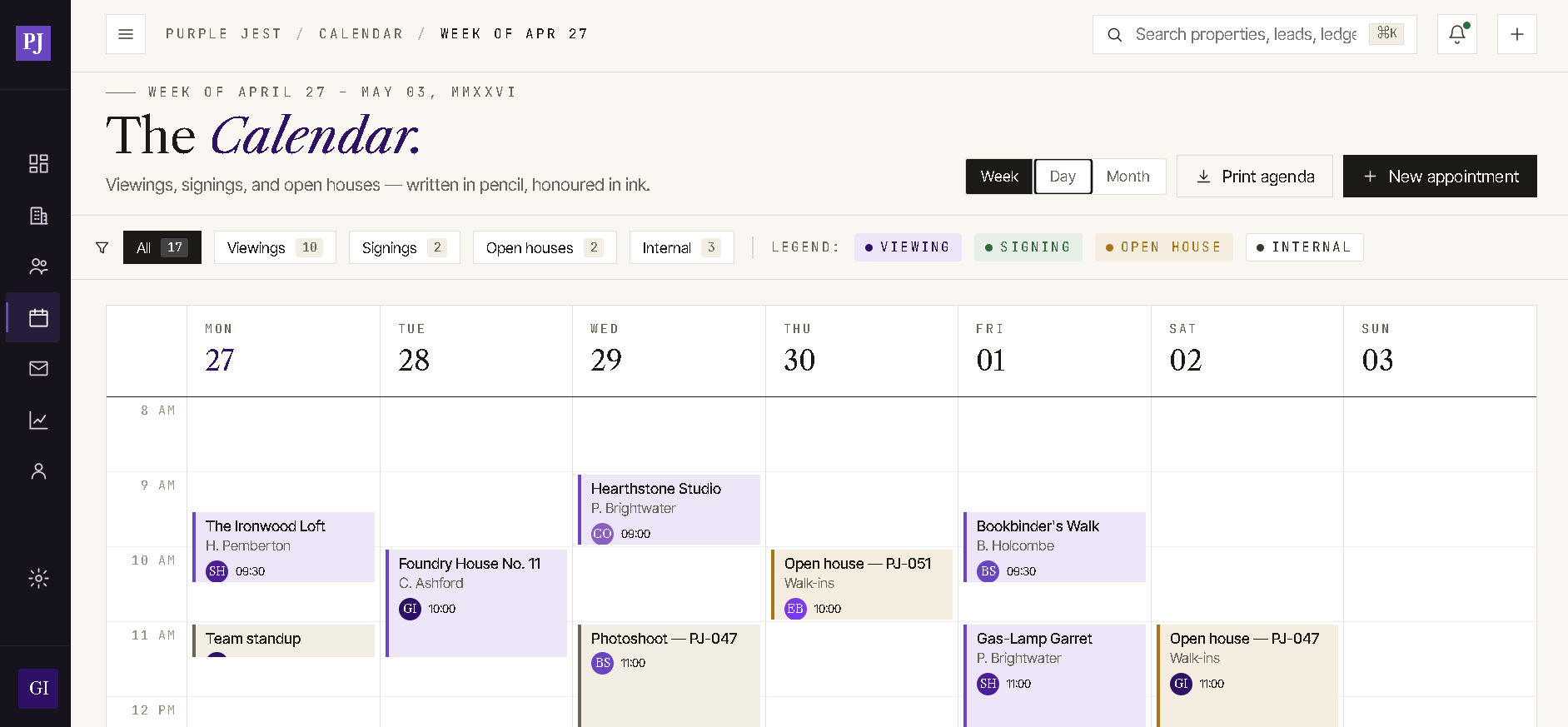Click the Signing legend chip
Image resolution: width=1568 pixels, height=727 pixels.
[1028, 247]
